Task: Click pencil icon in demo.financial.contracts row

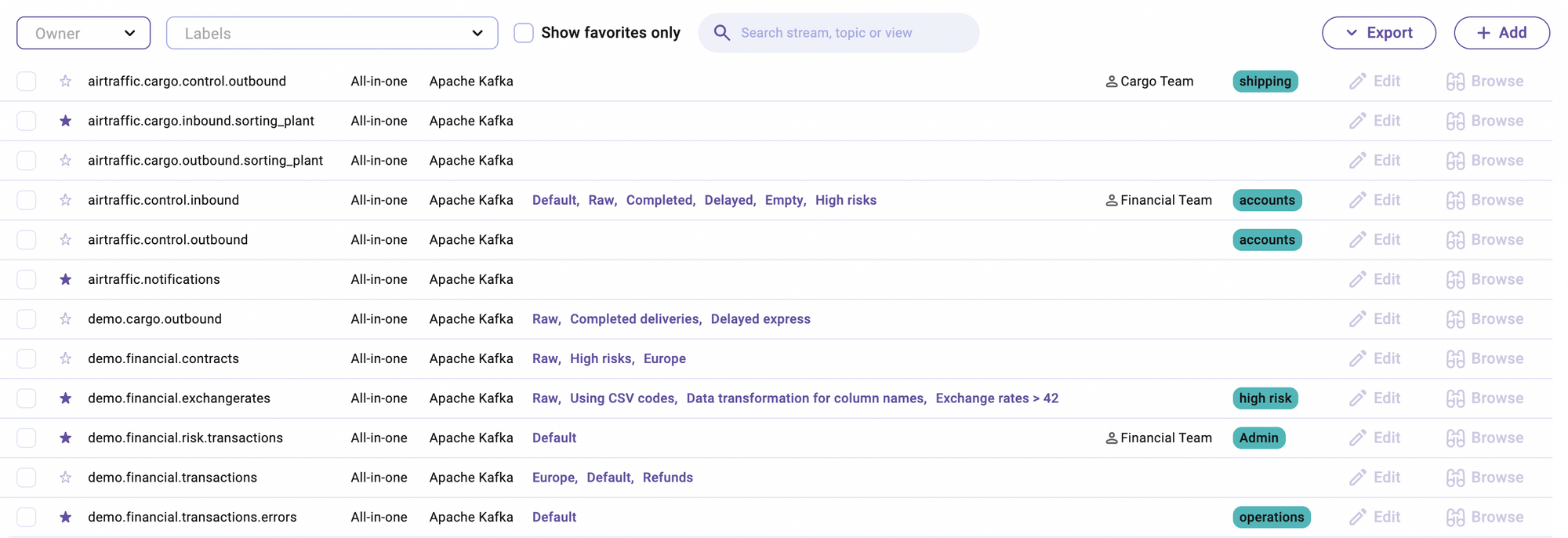Action: [1358, 358]
